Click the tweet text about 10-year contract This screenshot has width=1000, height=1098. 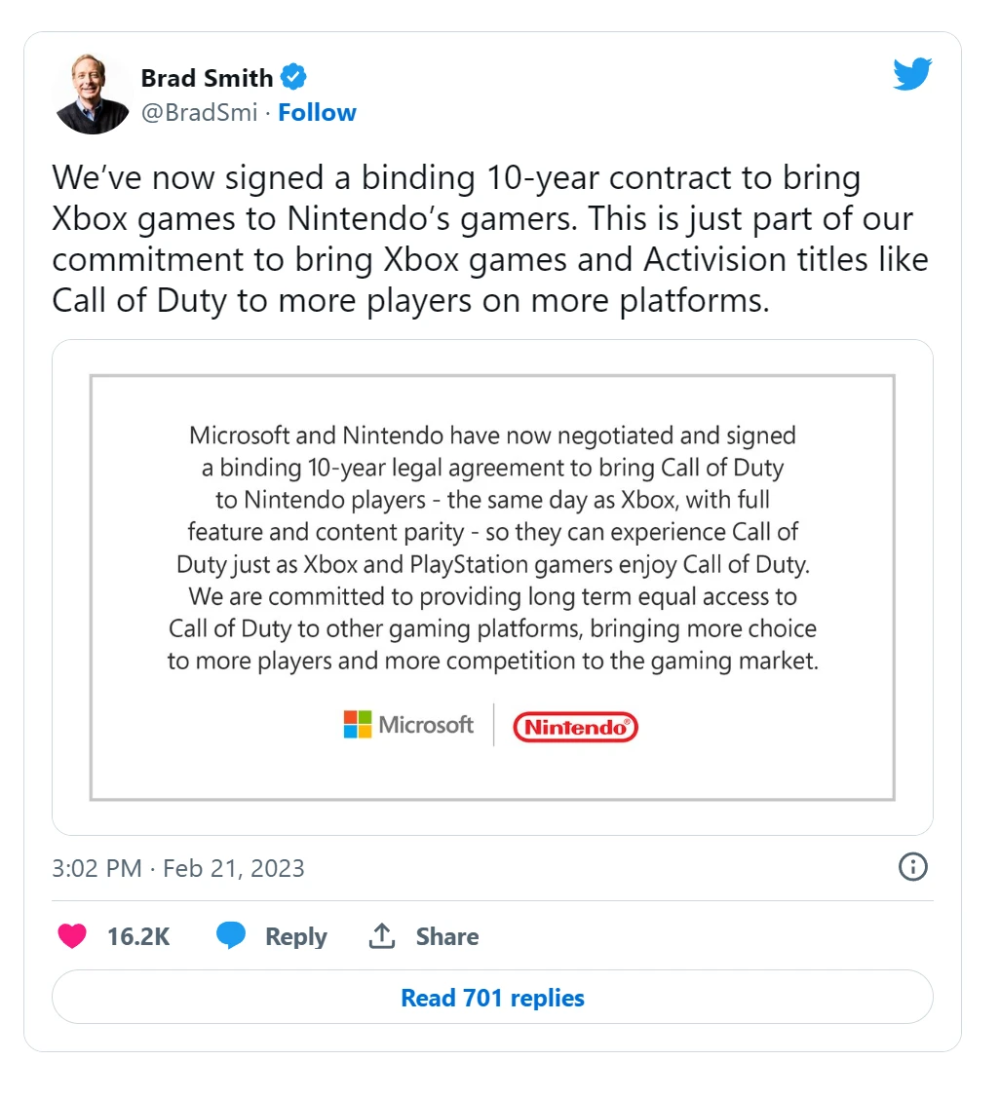490,239
